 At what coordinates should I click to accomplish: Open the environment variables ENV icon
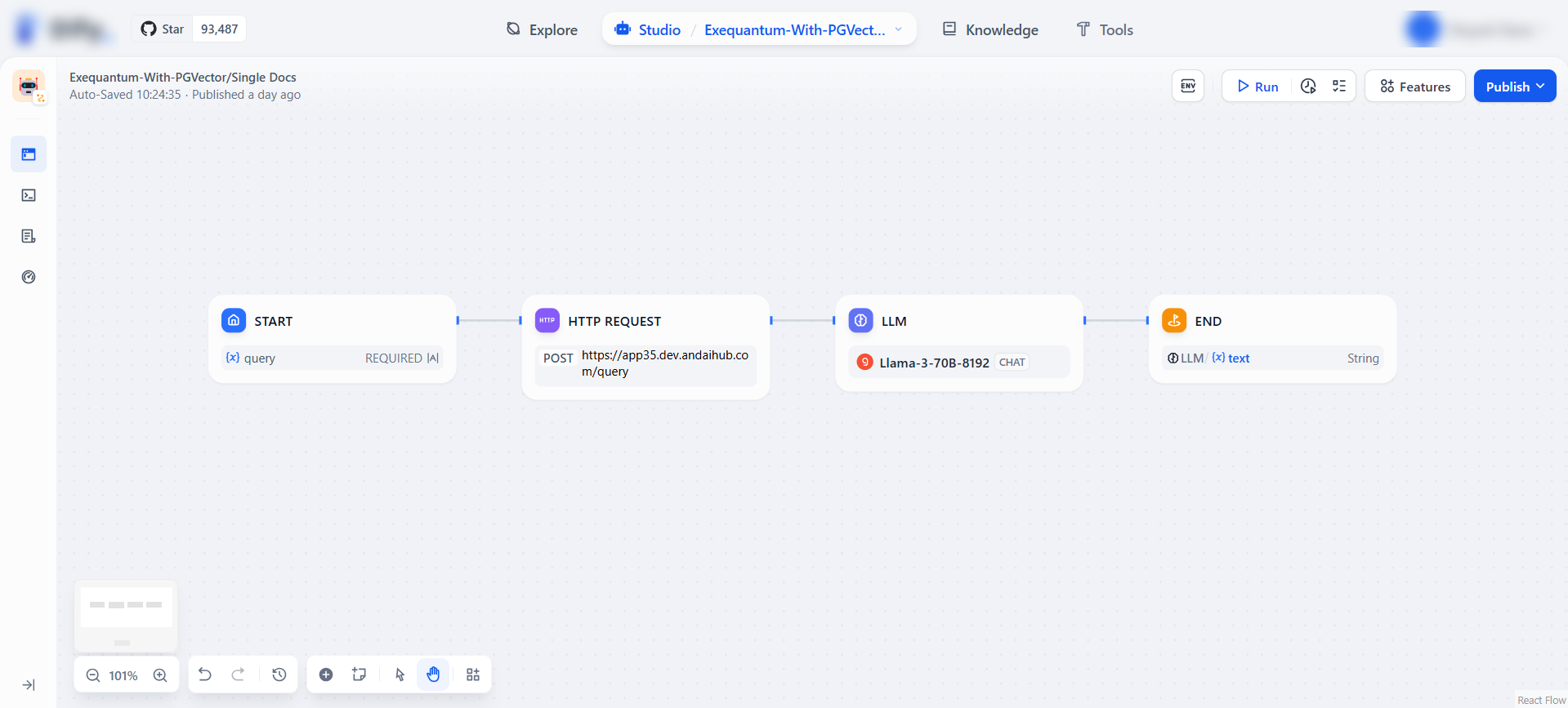(x=1188, y=87)
